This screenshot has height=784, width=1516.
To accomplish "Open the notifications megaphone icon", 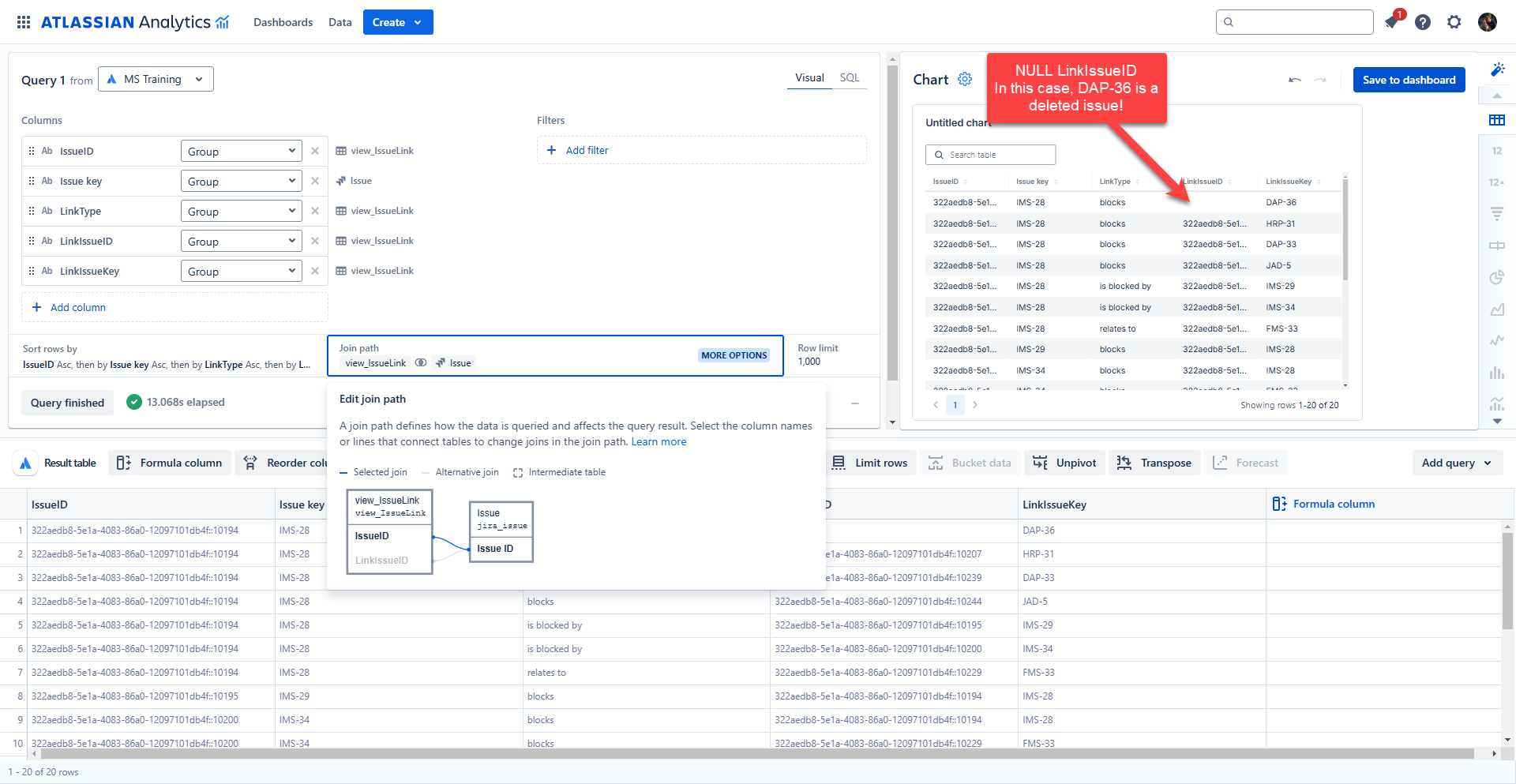I will click(1392, 21).
